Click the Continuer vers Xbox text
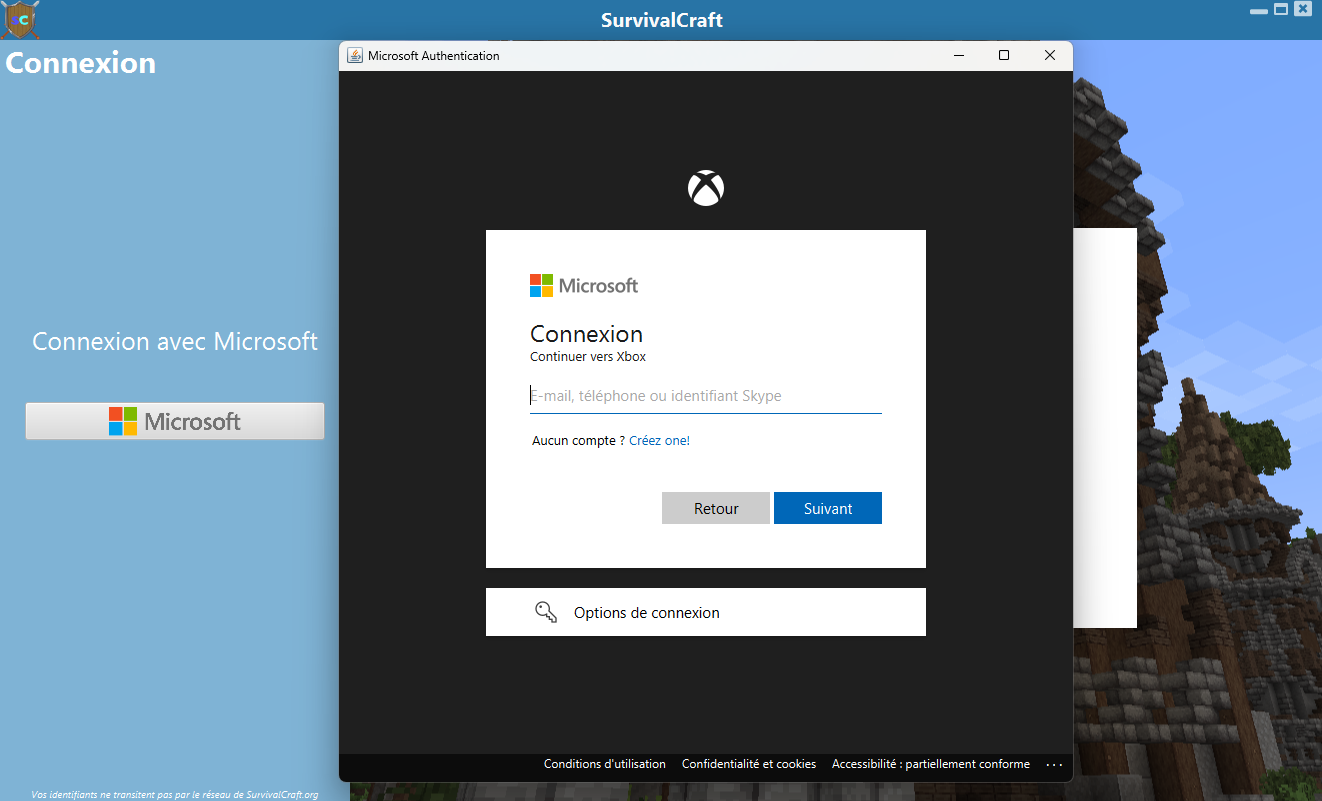 click(588, 357)
